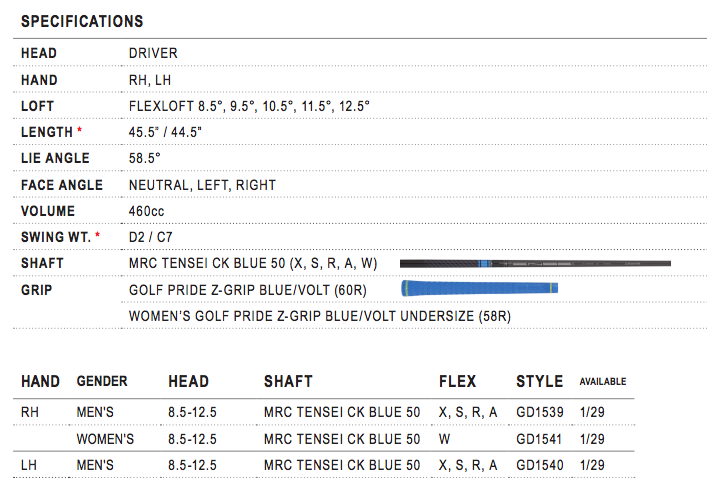Select the 'NEUTRAL, LEFT, RIGHT' value

[202, 185]
